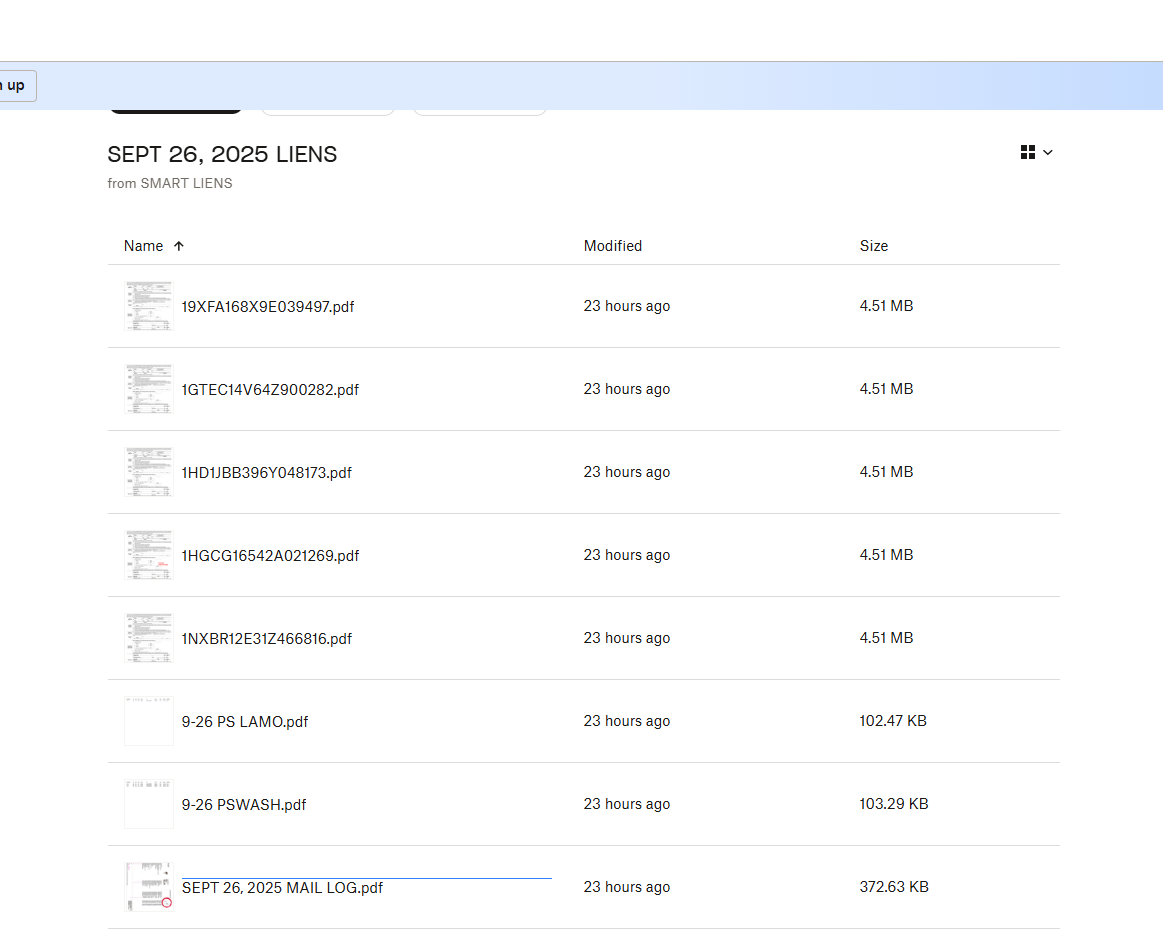
Task: Open thumbnail of 19XFA168X9E039497.pdf
Action: click(149, 306)
